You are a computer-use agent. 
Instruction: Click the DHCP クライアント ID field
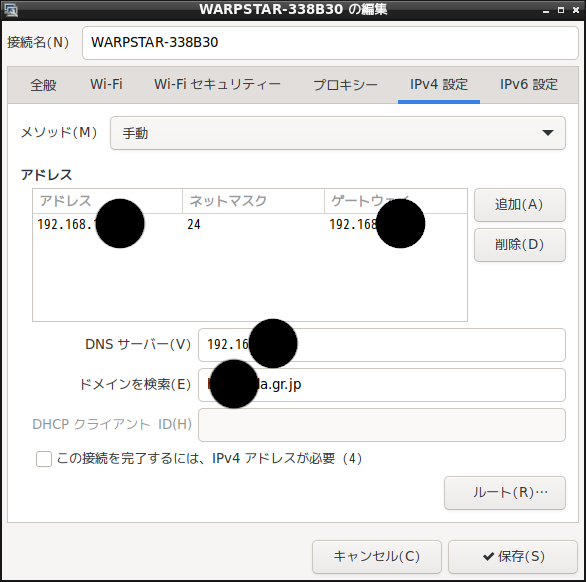pos(382,425)
